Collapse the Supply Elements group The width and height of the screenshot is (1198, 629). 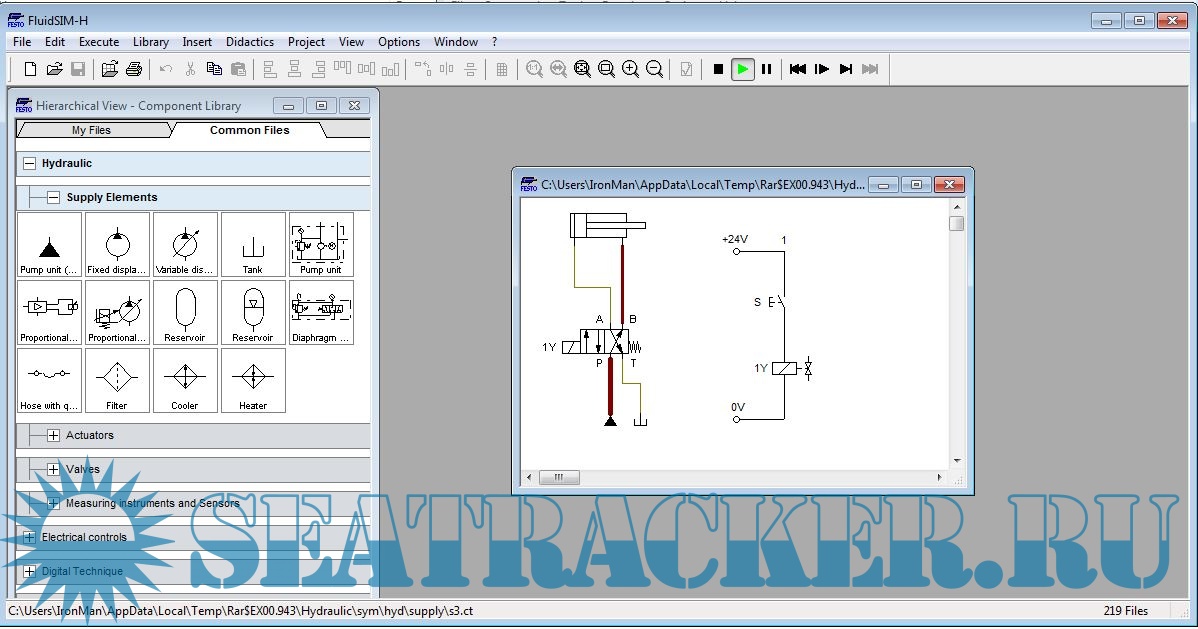[x=54, y=197]
